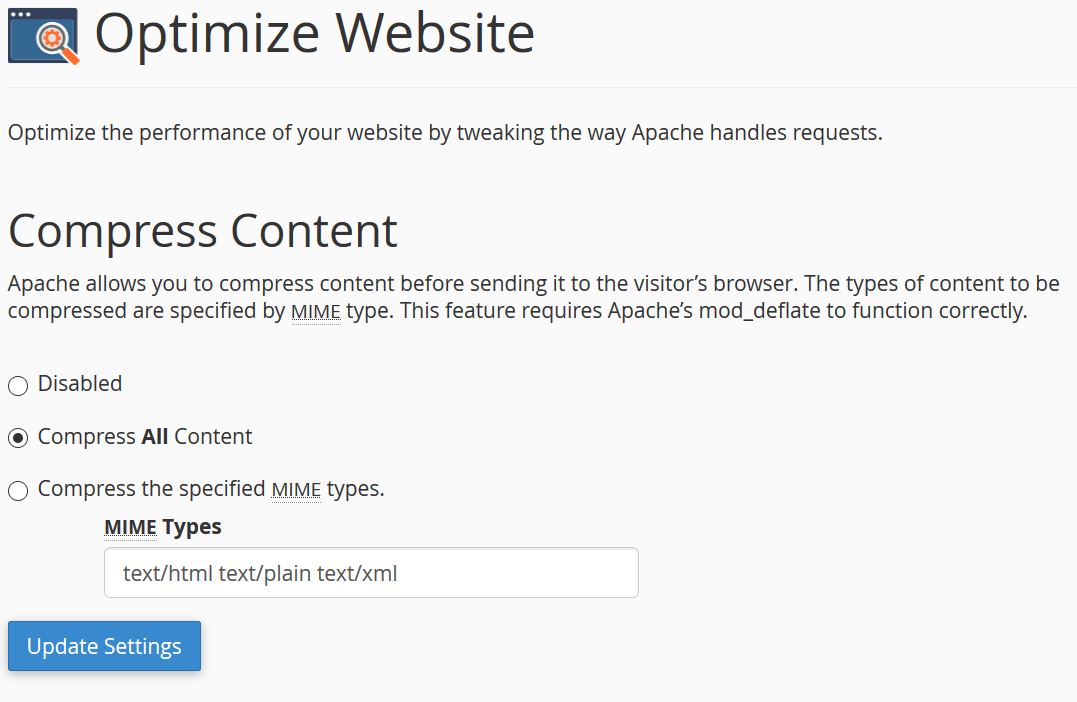Click MIME abbreviation in the bold field label
The image size is (1077, 702).
point(130,526)
